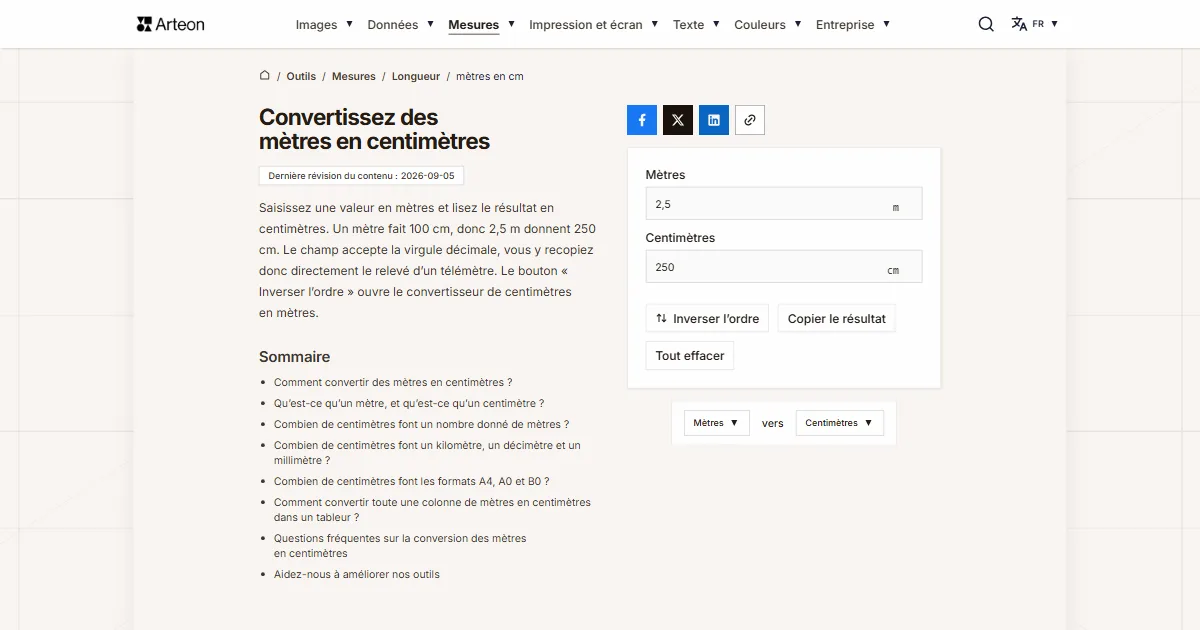Open Longueur breadcrumb link
This screenshot has height=630, width=1200.
click(x=416, y=76)
